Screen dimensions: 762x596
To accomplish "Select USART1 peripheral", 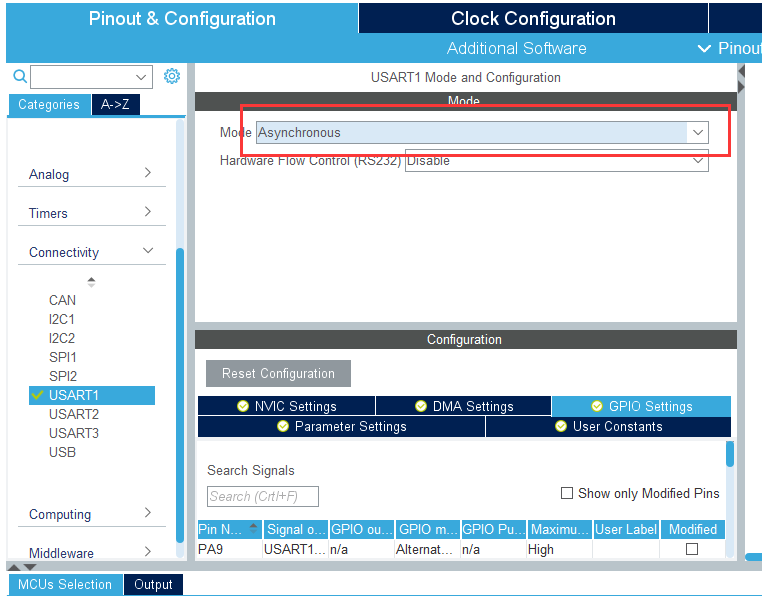I will pyautogui.click(x=92, y=395).
